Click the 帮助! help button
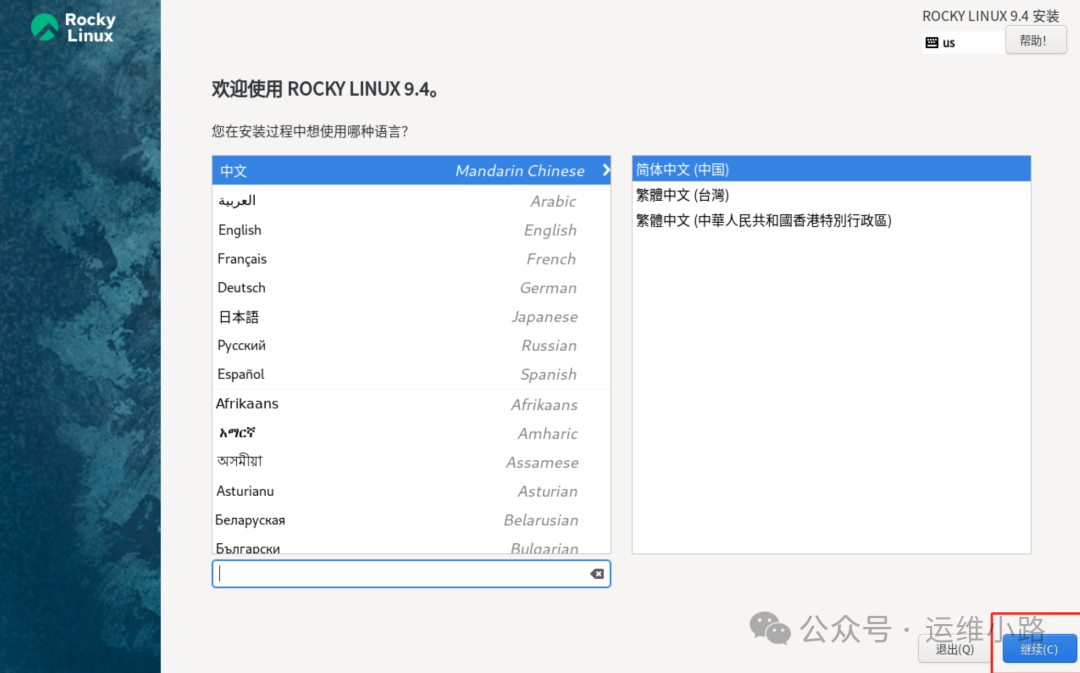 [1035, 41]
